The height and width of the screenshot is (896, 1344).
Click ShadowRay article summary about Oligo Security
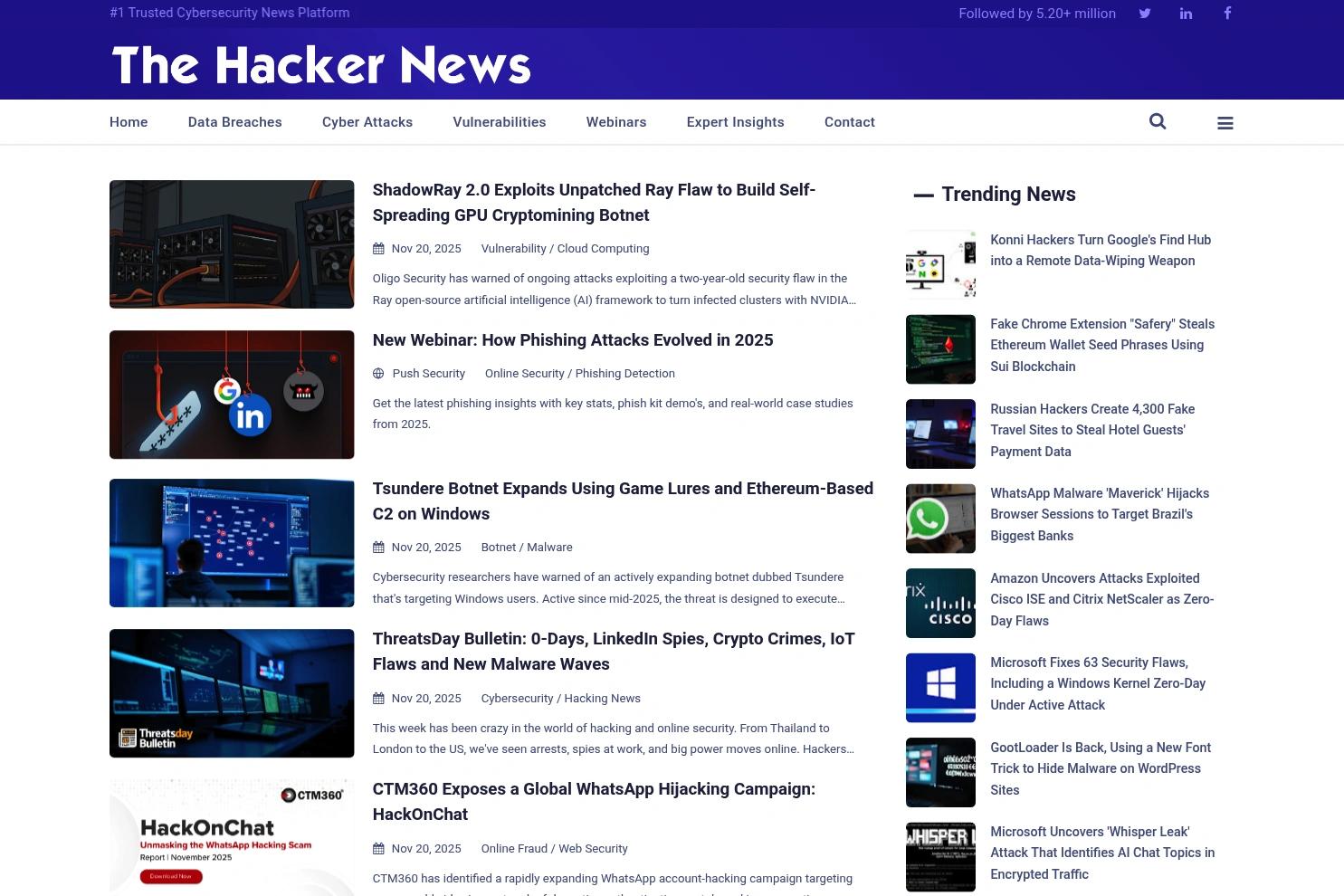pos(614,290)
